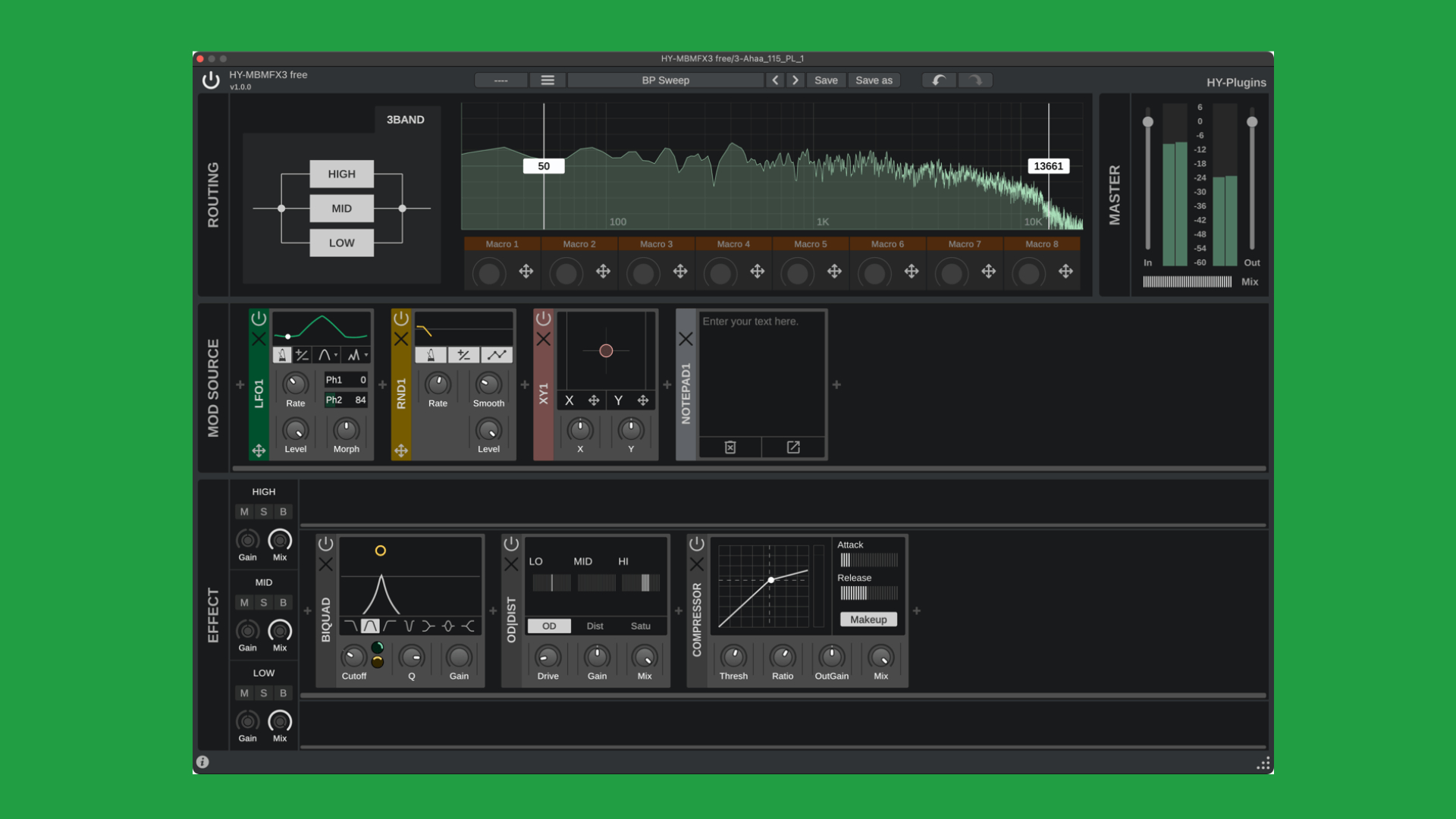This screenshot has height=819, width=1456.
Task: Click the master Mix slider
Action: (x=1187, y=282)
